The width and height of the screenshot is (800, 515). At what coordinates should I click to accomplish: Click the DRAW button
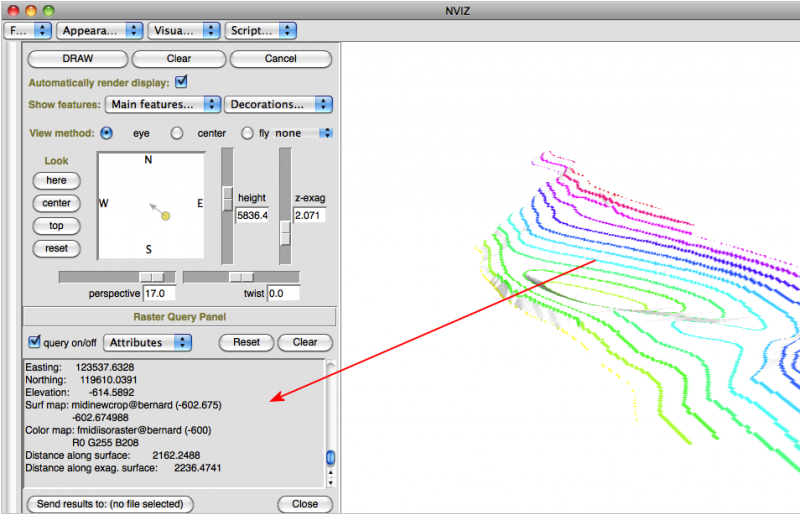pos(77,59)
